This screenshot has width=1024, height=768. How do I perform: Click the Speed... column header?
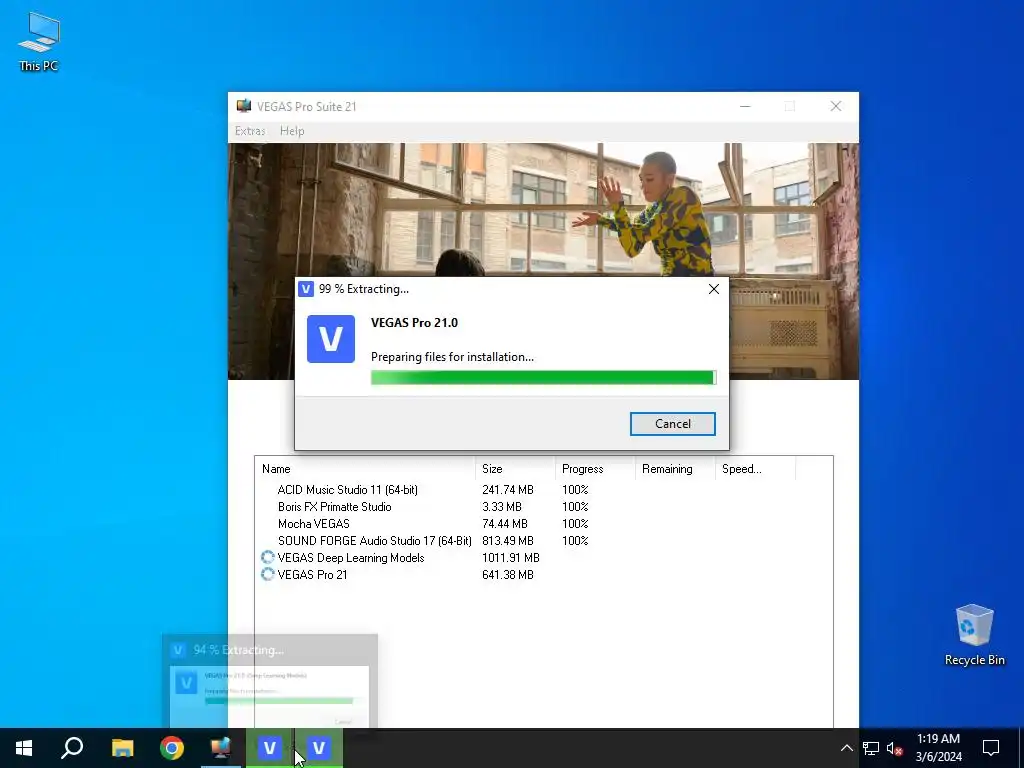pos(755,469)
